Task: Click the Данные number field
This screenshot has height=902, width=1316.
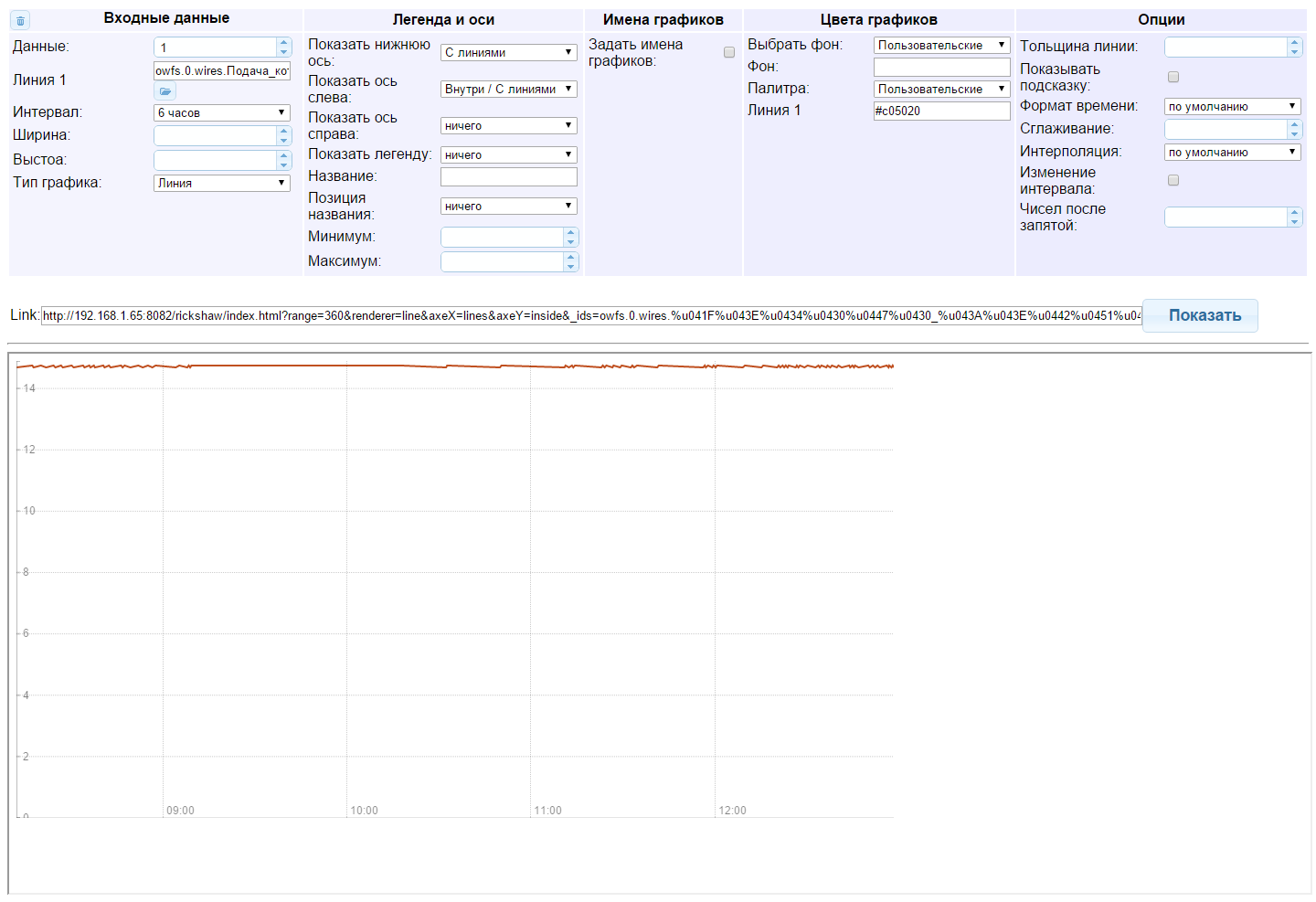Action: click(x=215, y=47)
